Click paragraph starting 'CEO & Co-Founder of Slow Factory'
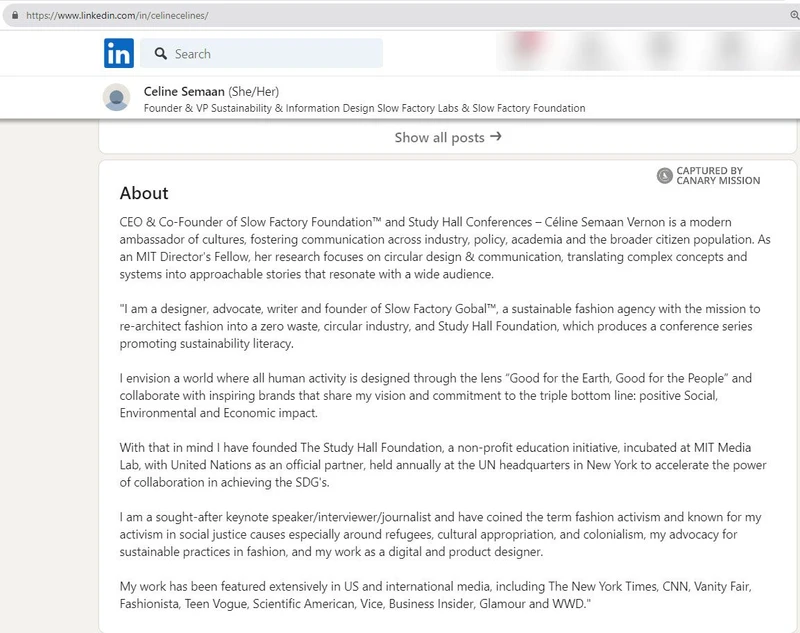Image resolution: width=800 pixels, height=633 pixels. [x=445, y=248]
